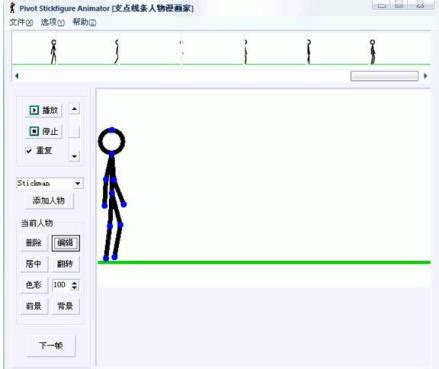Screen dimensions: 439x369
Task: Click the stickman hip joint handle
Action: (112, 193)
